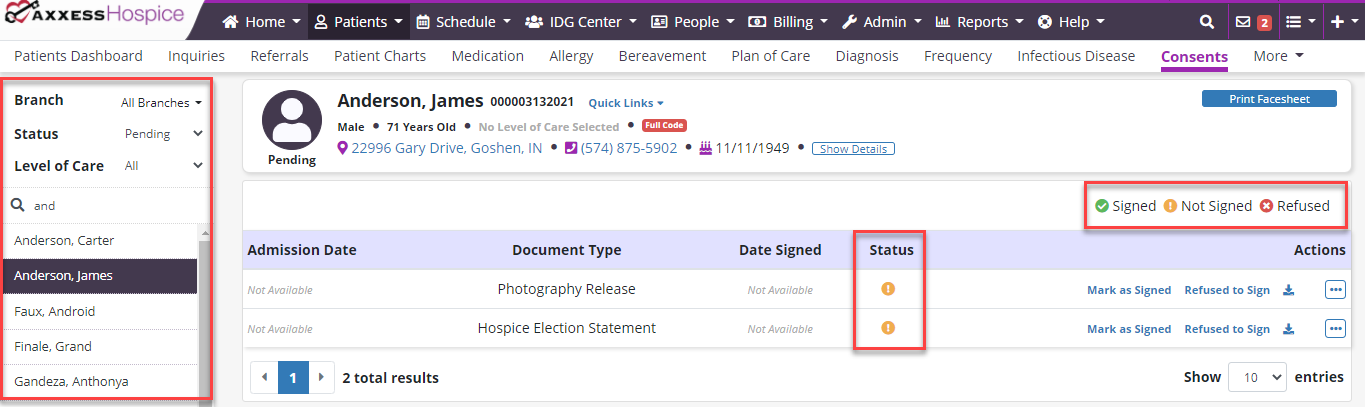Open more actions for Photography Release row
This screenshot has height=407, width=1365.
point(1335,290)
